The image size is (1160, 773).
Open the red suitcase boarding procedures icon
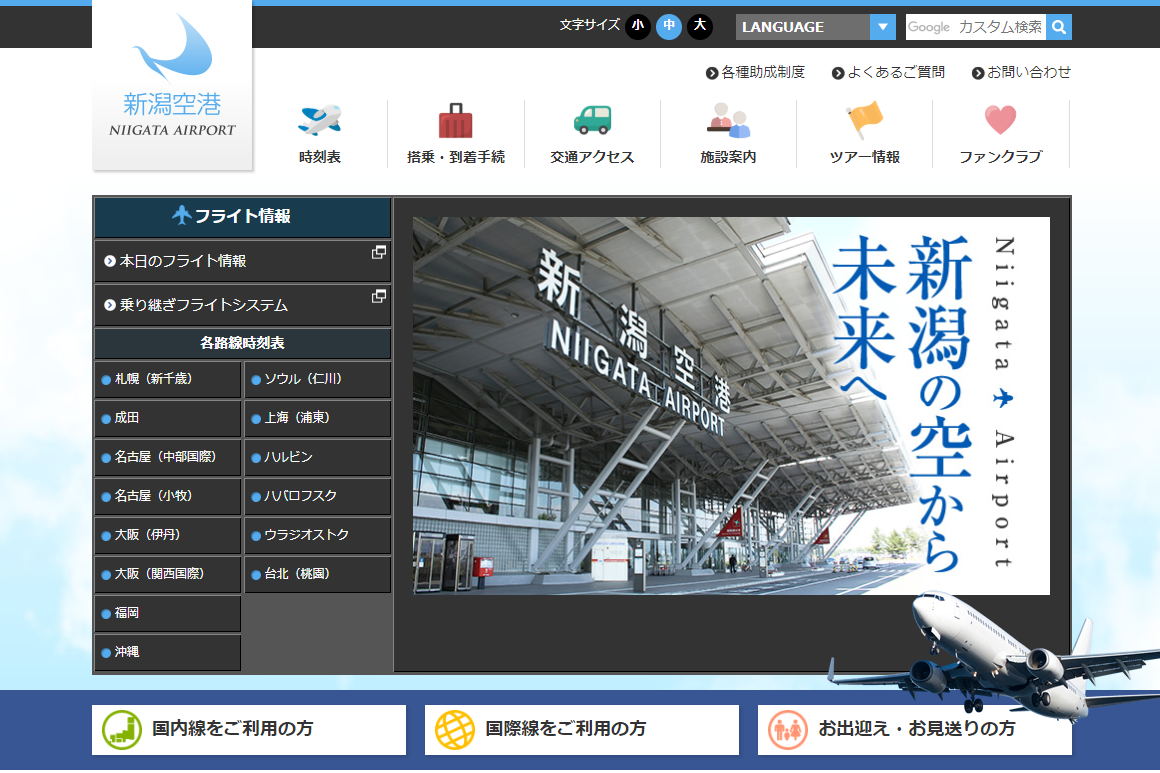pos(455,121)
